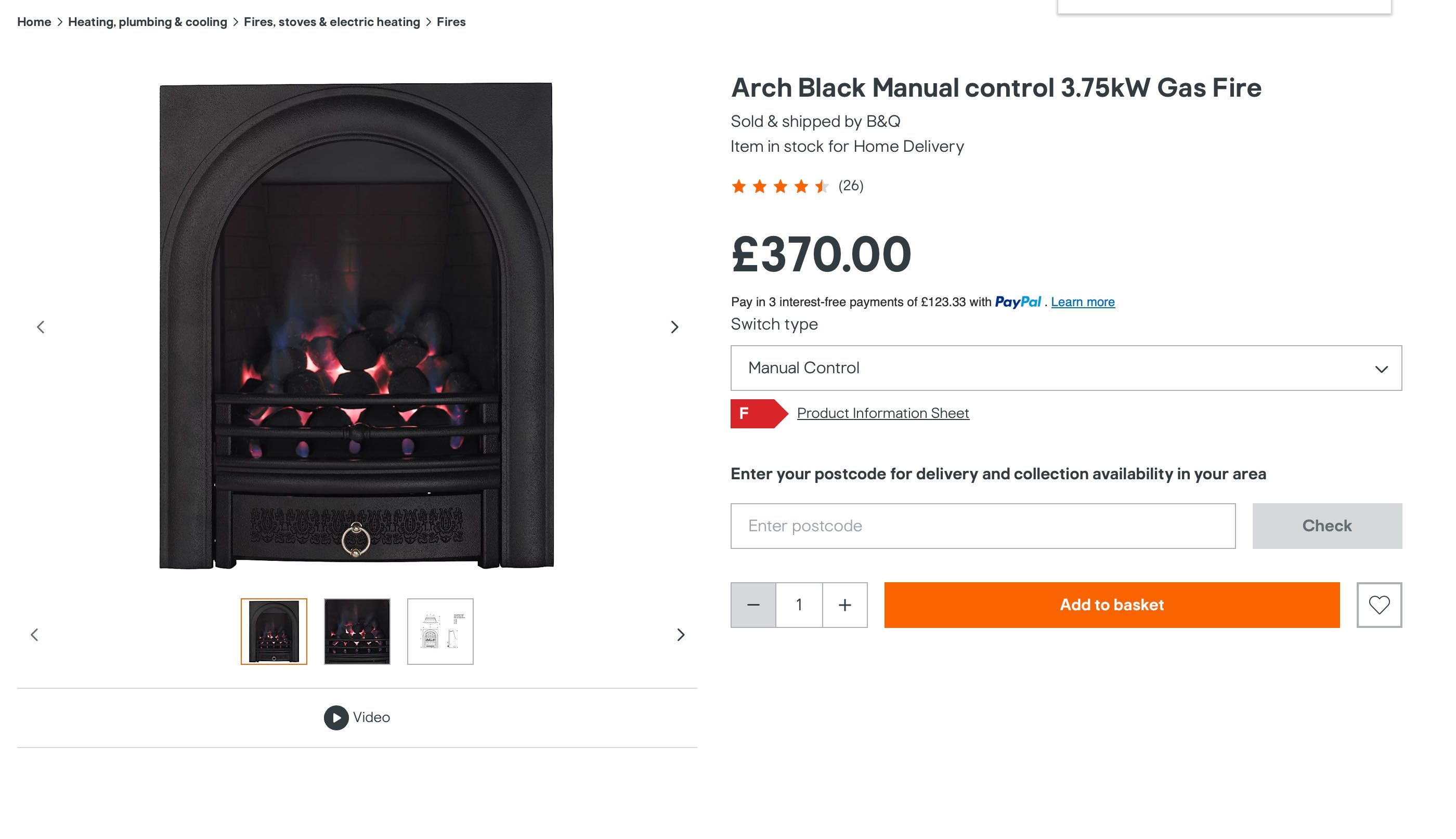This screenshot has width=1456, height=839.
Task: Increase quantity with the plus button
Action: (844, 605)
